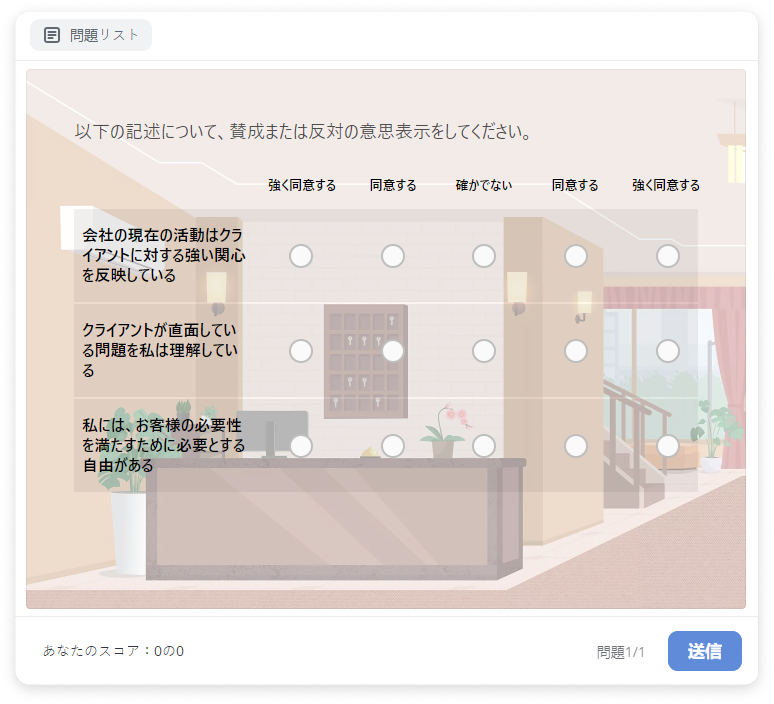
Task: Select left-hand 同意する for クライアントが直面している問題 row
Action: click(393, 351)
